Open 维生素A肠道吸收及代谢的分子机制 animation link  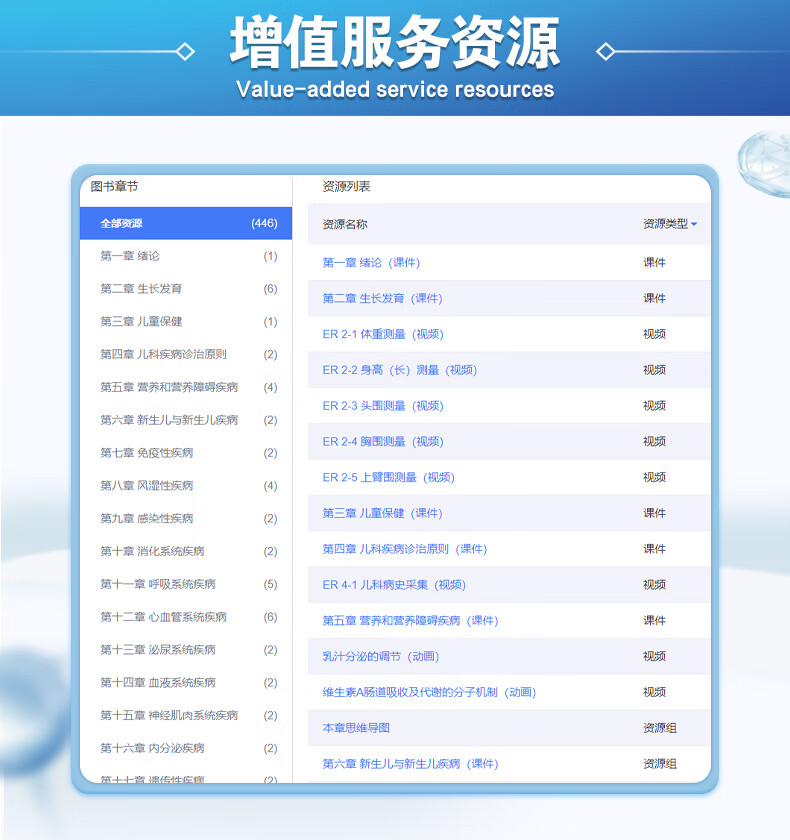[429, 692]
